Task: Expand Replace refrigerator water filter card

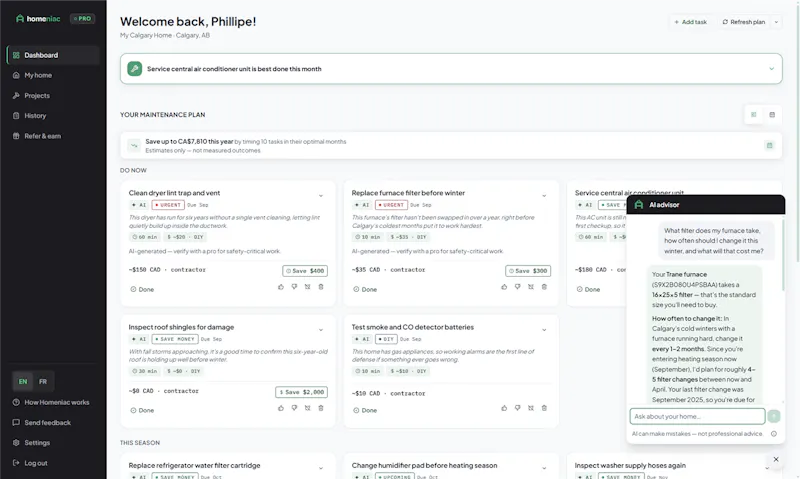Action: 321,468
